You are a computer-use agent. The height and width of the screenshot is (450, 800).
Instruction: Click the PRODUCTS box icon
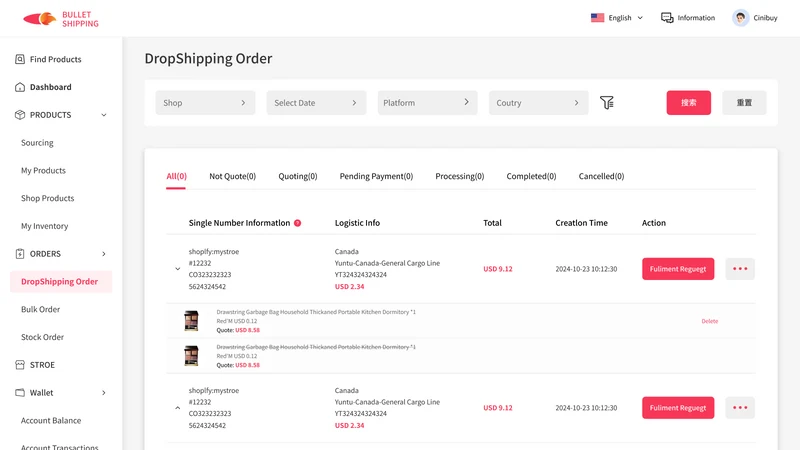click(20, 115)
